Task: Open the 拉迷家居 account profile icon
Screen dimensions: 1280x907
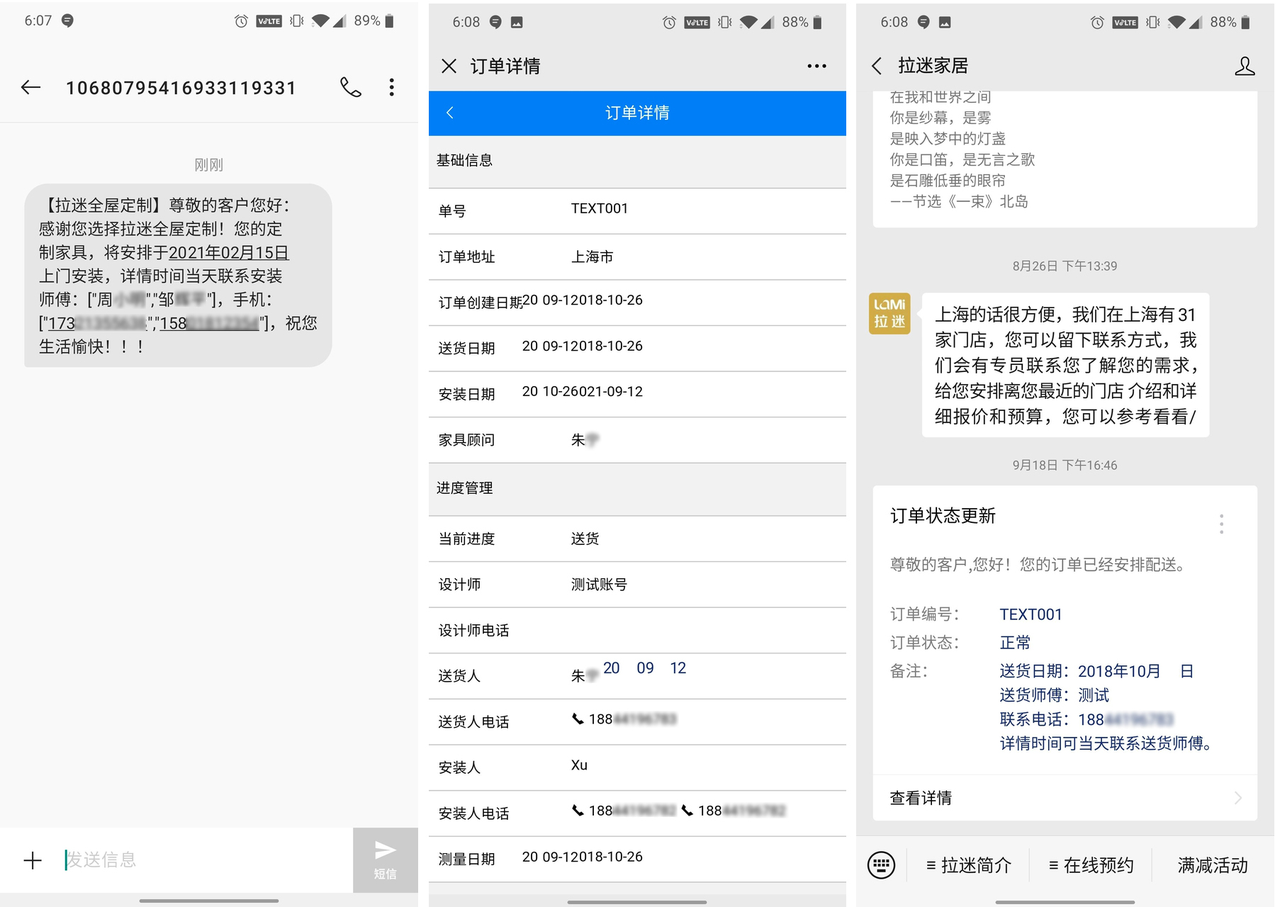Action: pos(1245,66)
